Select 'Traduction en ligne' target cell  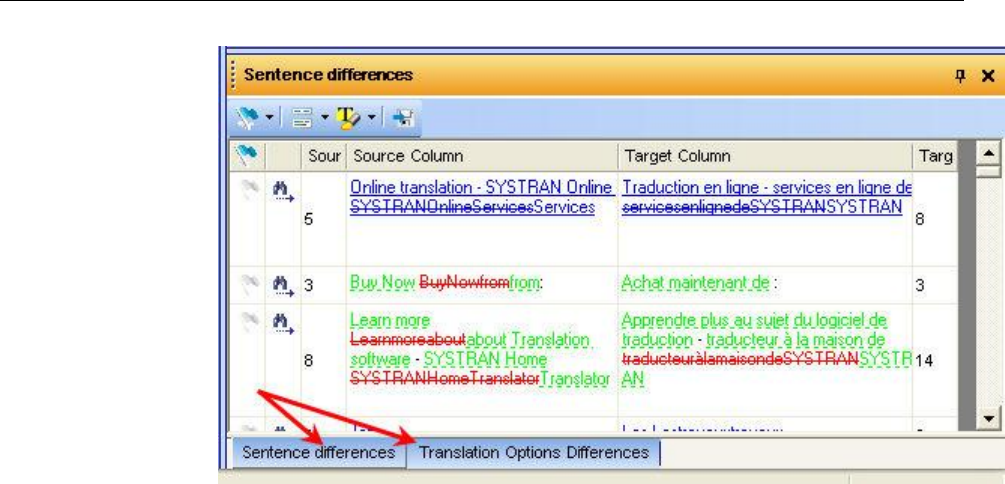(764, 219)
